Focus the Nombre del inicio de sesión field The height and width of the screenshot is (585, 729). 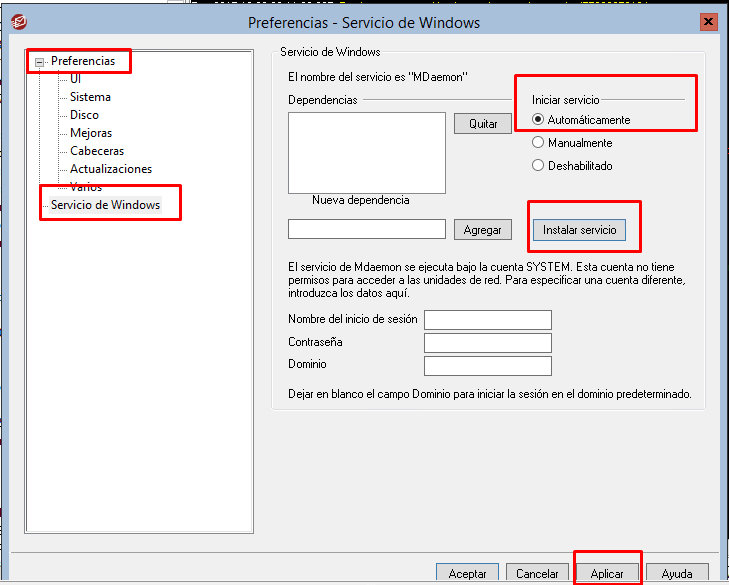click(488, 320)
